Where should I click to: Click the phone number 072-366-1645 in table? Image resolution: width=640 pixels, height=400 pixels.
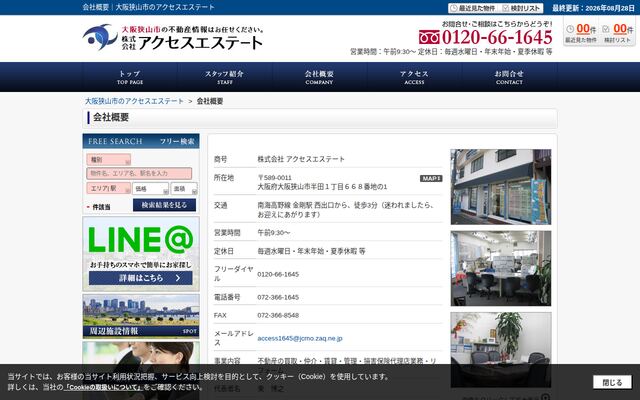click(278, 297)
